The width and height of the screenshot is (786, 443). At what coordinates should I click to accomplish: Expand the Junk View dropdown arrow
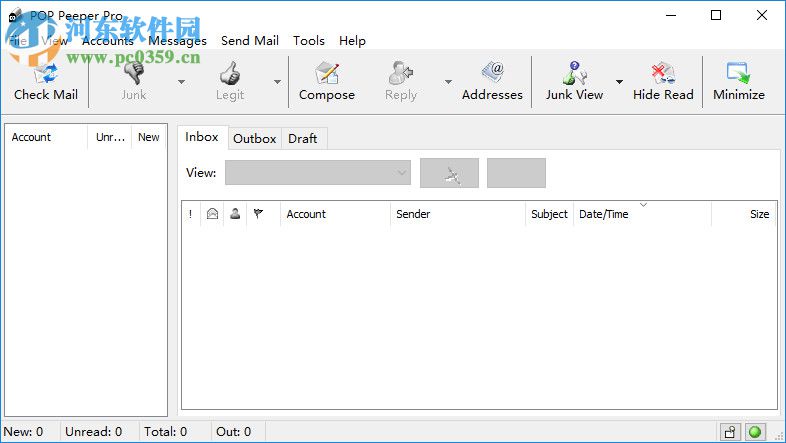click(620, 82)
